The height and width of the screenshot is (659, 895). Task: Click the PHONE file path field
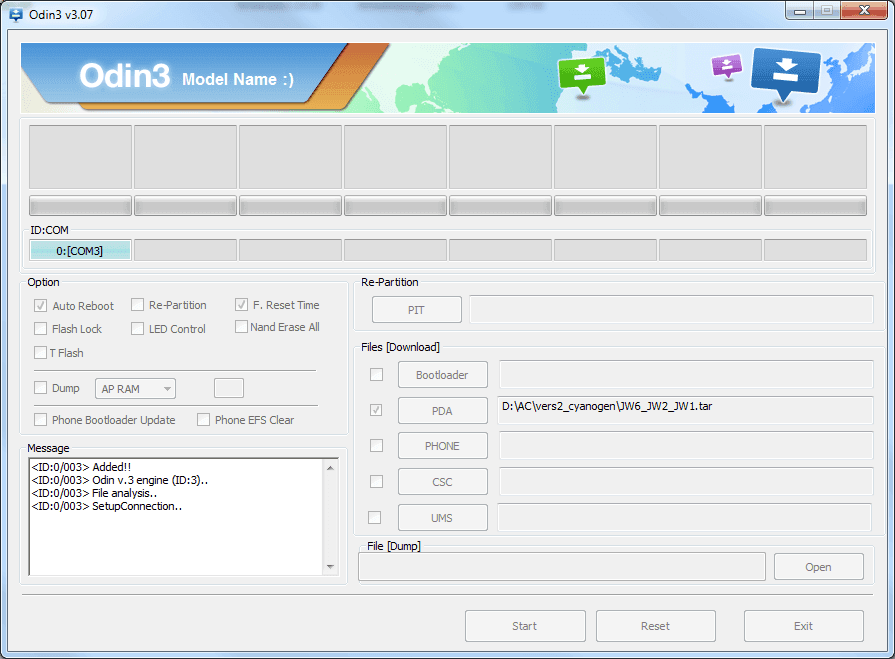point(686,446)
